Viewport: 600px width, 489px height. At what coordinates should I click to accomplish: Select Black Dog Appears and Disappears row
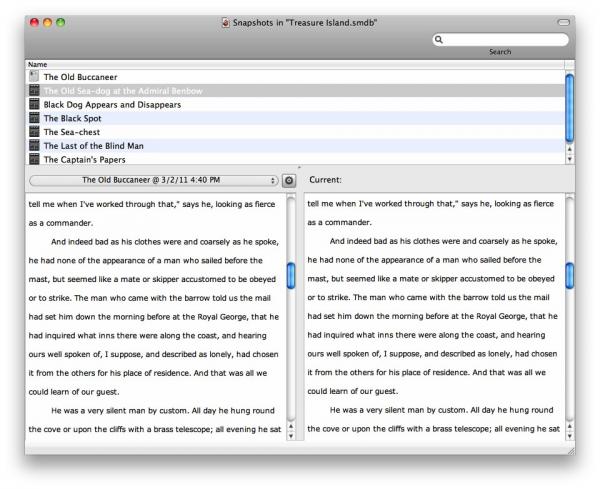295,104
